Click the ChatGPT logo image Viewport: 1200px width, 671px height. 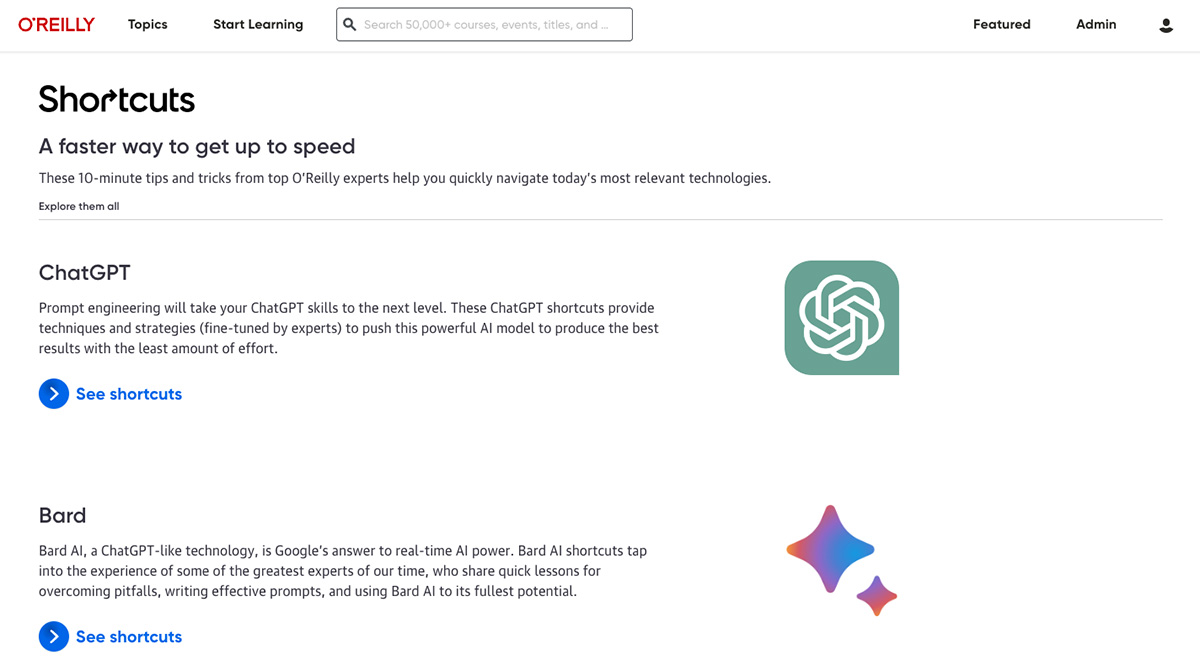tap(842, 318)
